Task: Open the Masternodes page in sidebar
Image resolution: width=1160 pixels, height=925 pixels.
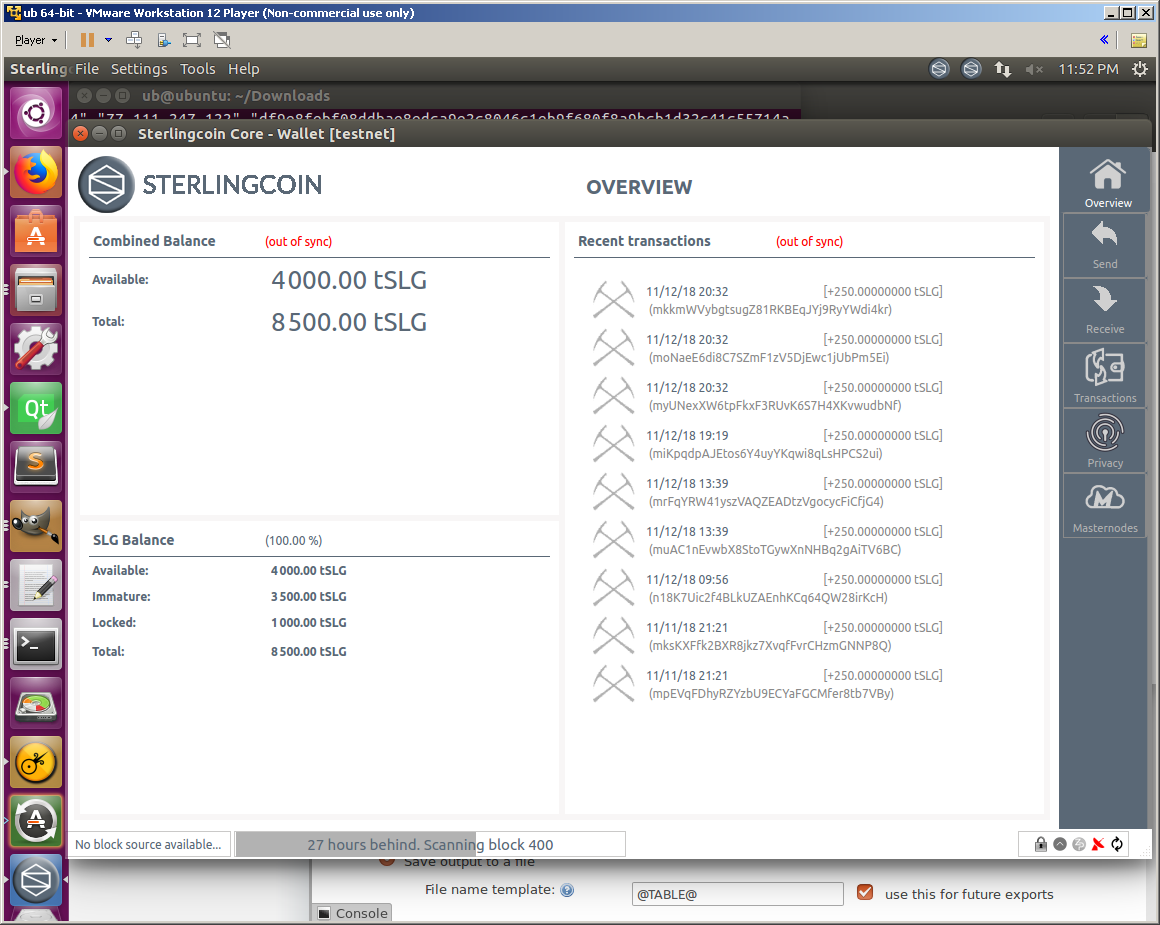Action: [x=1105, y=506]
